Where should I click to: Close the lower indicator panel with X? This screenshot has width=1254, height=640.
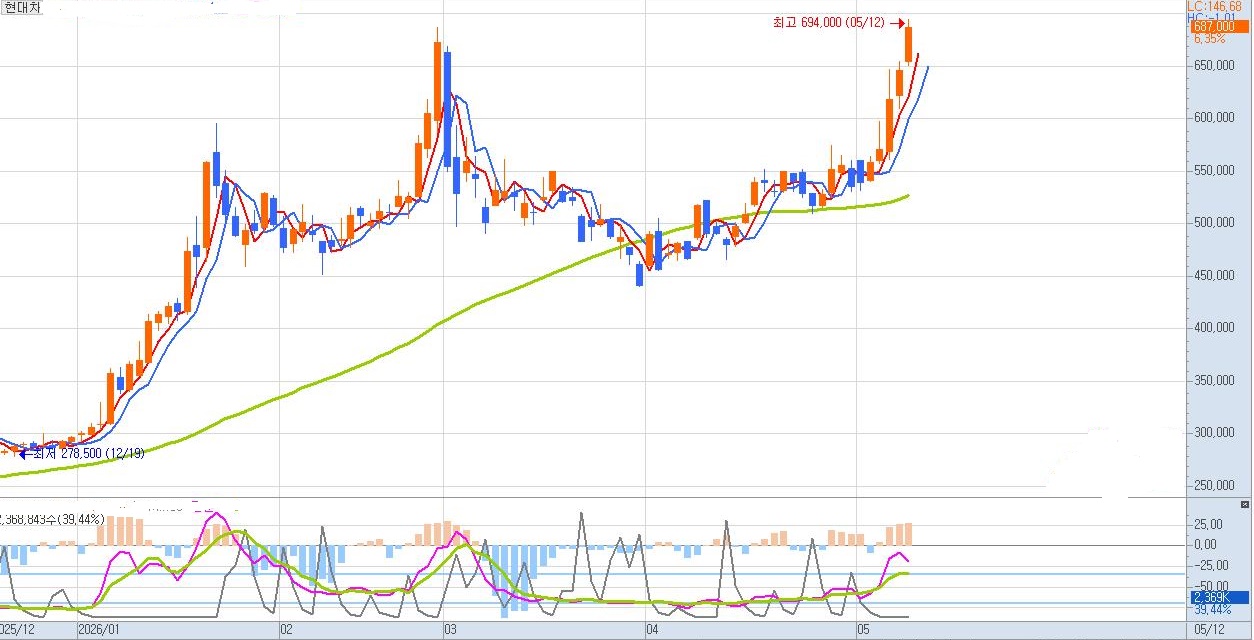[x=1245, y=506]
